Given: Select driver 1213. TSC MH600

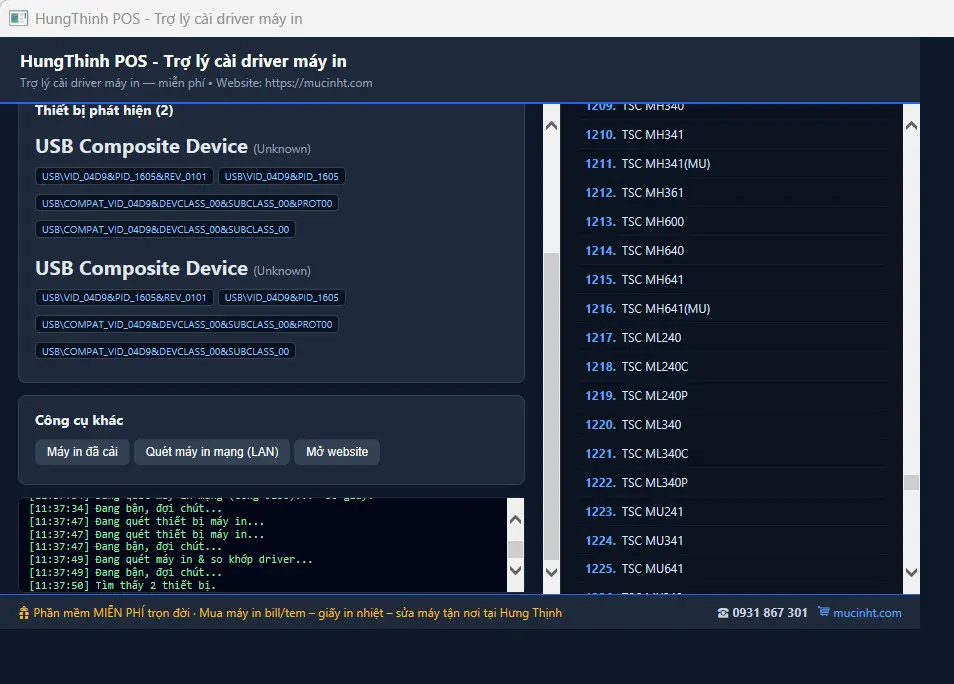Looking at the screenshot, I should pyautogui.click(x=733, y=222).
